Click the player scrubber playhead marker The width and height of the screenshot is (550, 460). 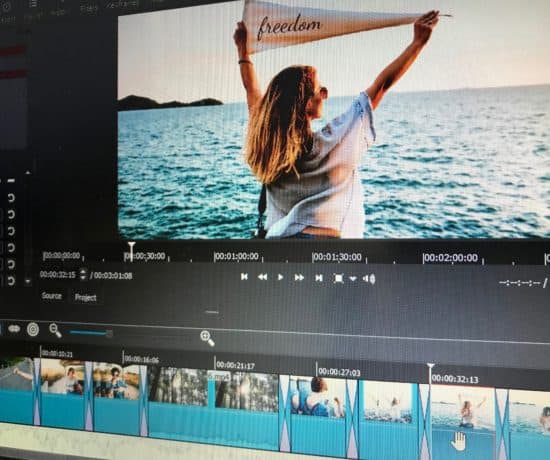click(x=131, y=250)
